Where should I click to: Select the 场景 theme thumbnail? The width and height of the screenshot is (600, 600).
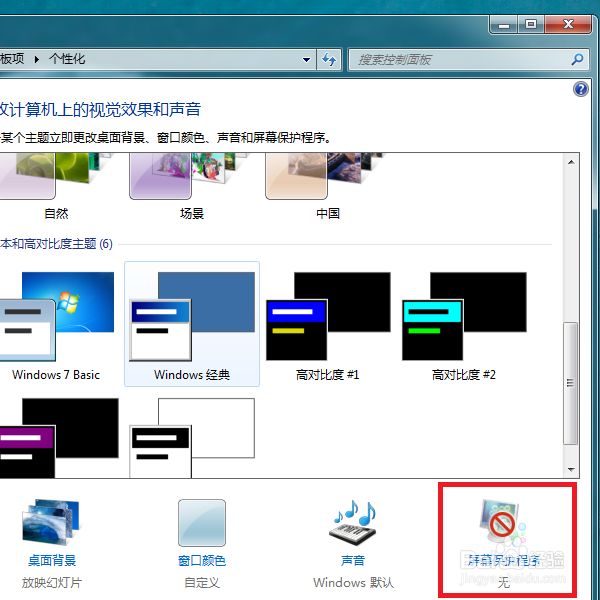pyautogui.click(x=191, y=176)
